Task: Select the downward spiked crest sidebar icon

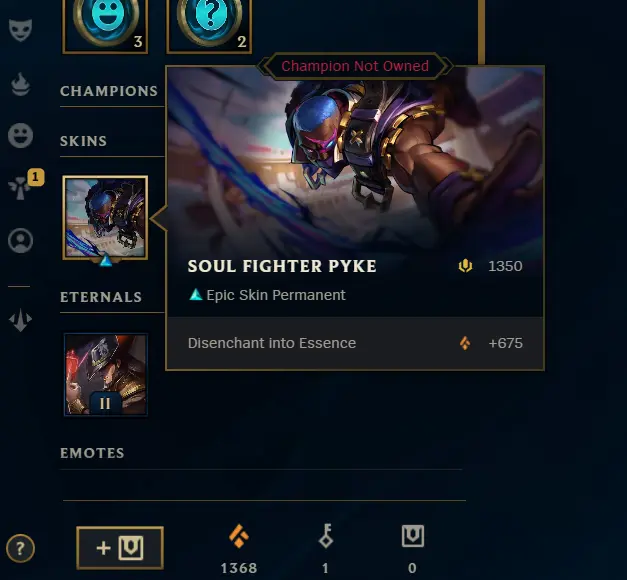Action: click(x=20, y=321)
